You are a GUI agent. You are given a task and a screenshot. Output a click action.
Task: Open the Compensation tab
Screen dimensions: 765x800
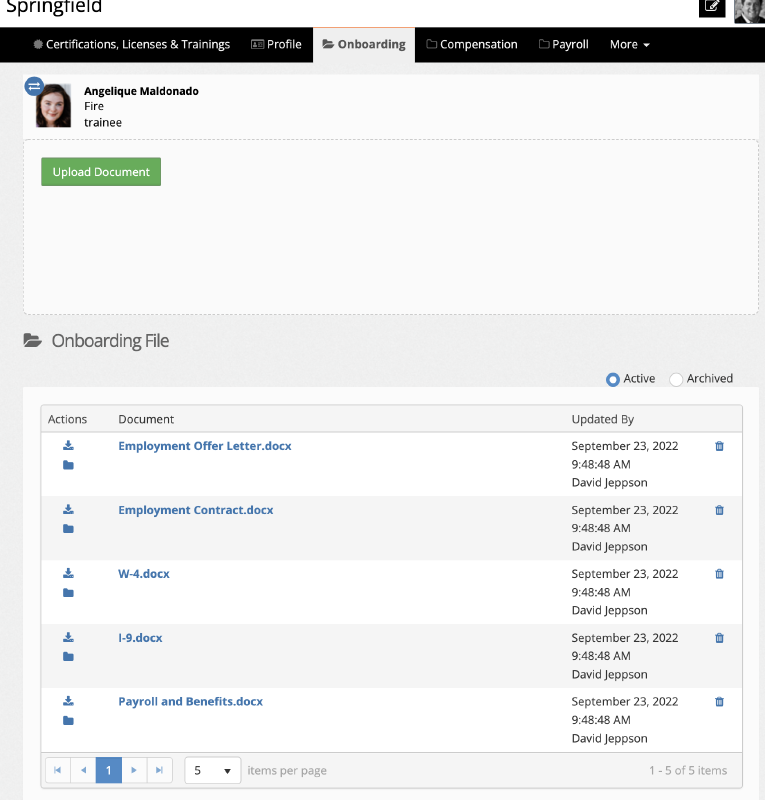(472, 44)
